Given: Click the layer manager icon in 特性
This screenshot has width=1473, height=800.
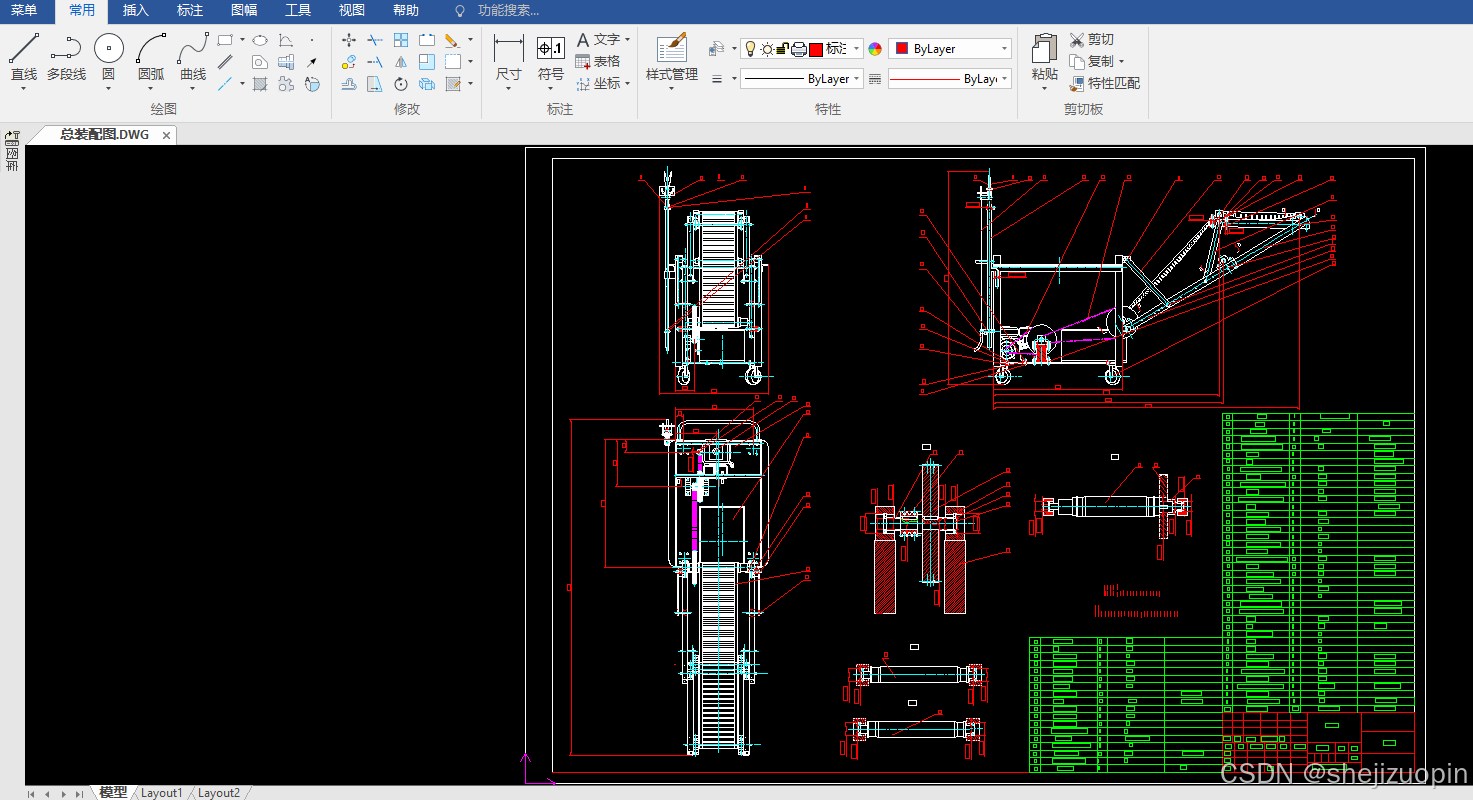Looking at the screenshot, I should point(716,48).
